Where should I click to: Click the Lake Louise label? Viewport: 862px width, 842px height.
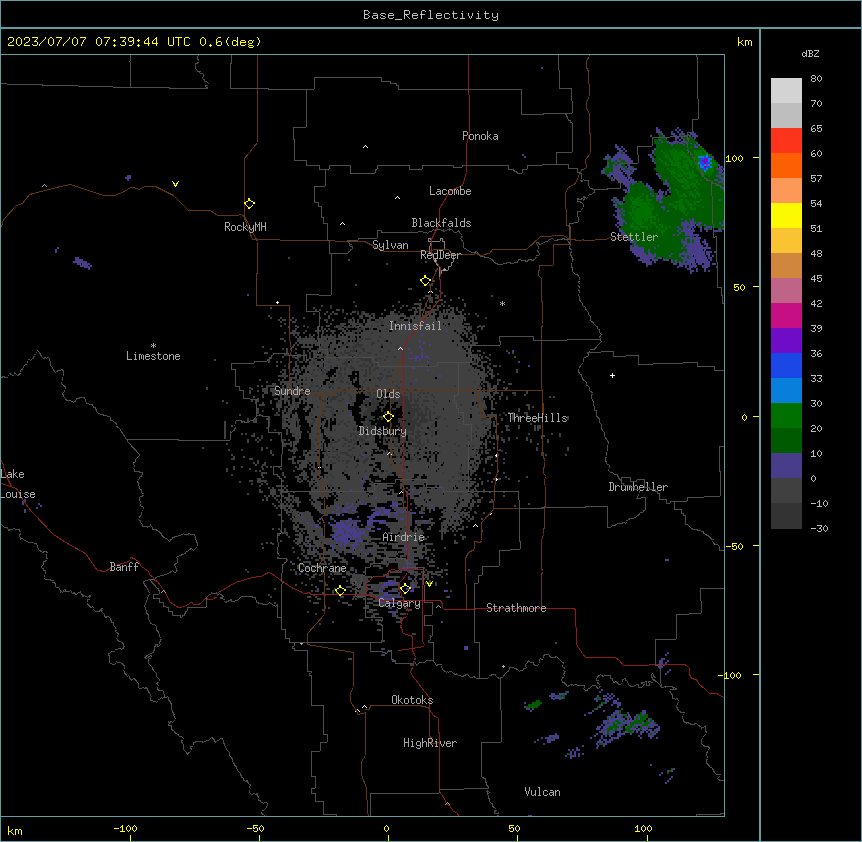[18, 484]
